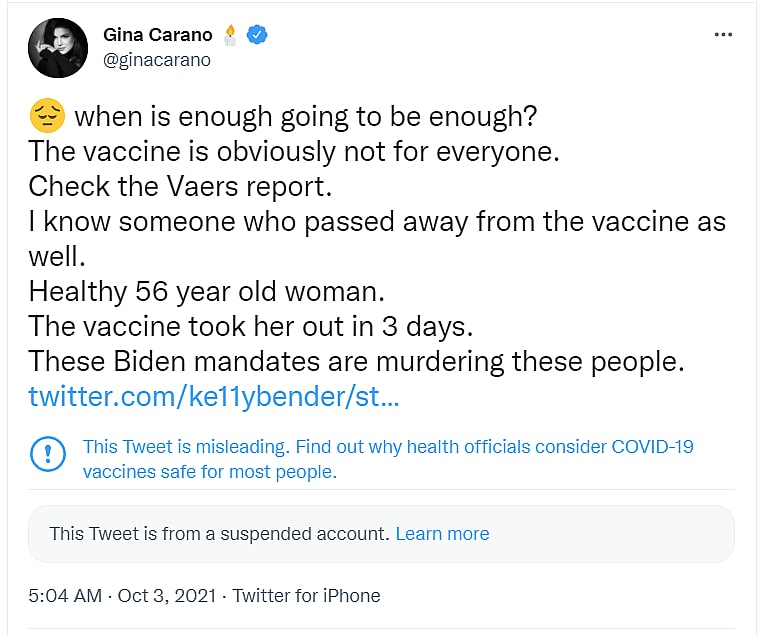Click the 'Twitter for iPhone' source label
The width and height of the screenshot is (759, 636).
click(x=306, y=595)
